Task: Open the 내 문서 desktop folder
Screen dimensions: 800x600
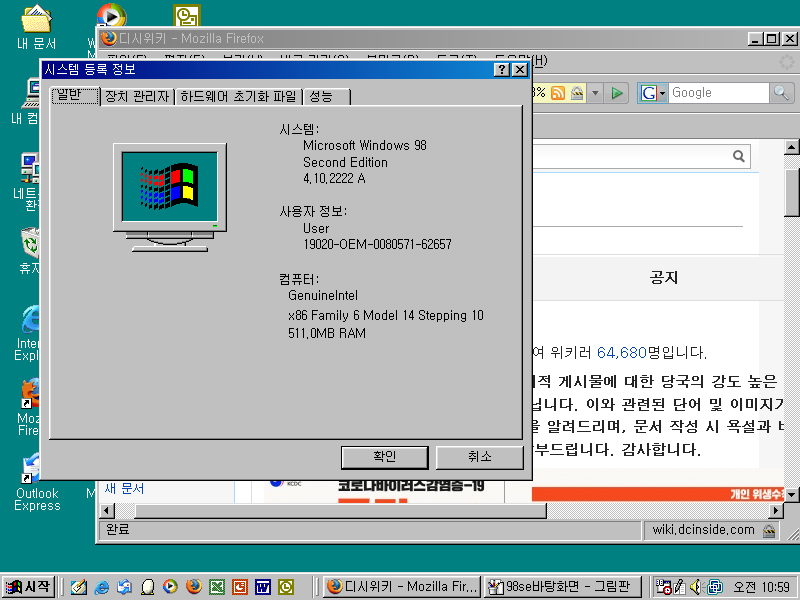Action: [x=37, y=20]
